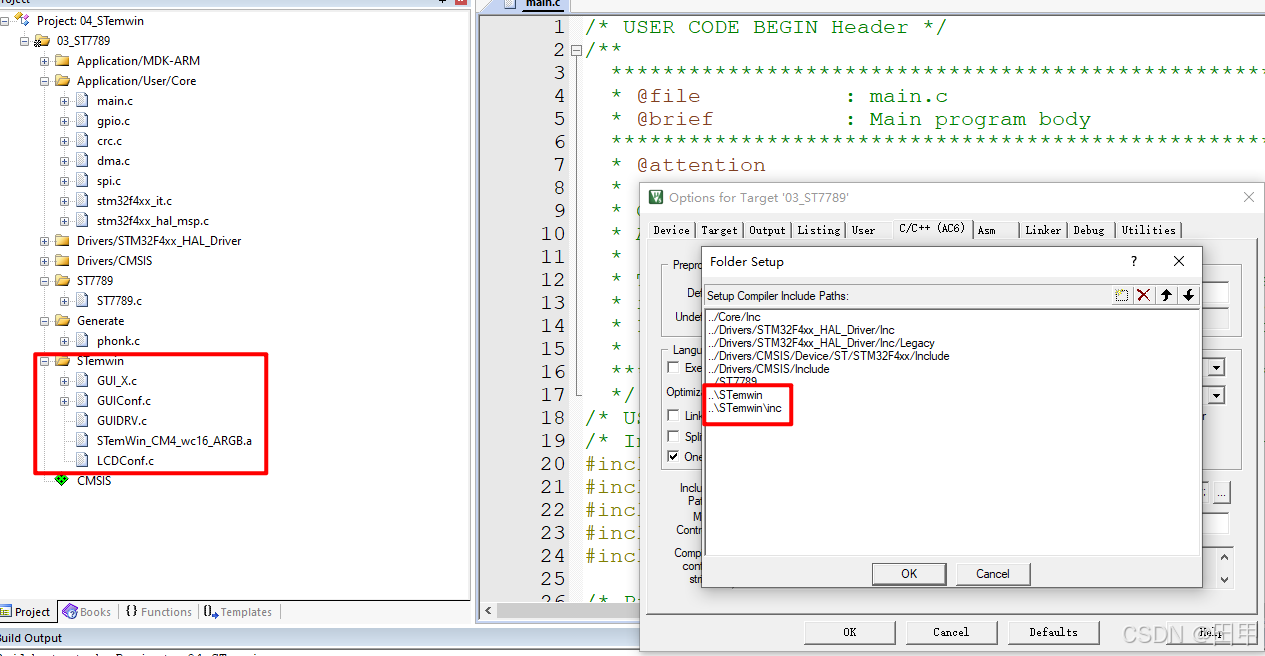Click the Generate folder icon
This screenshot has height=656, width=1265.
point(62,321)
